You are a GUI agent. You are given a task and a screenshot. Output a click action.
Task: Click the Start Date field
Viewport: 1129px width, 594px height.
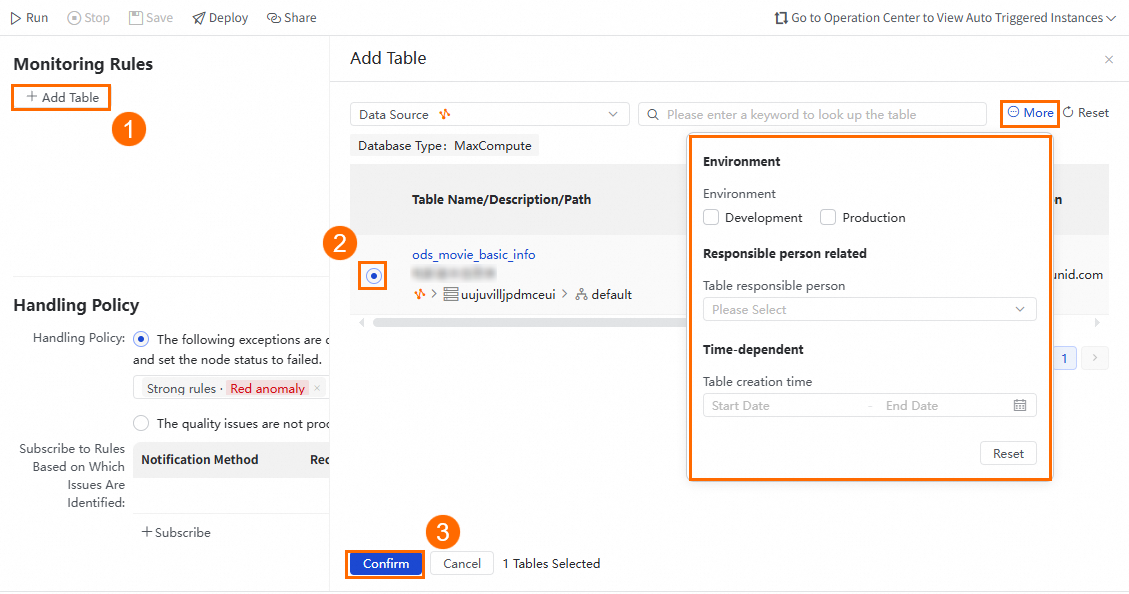(785, 405)
